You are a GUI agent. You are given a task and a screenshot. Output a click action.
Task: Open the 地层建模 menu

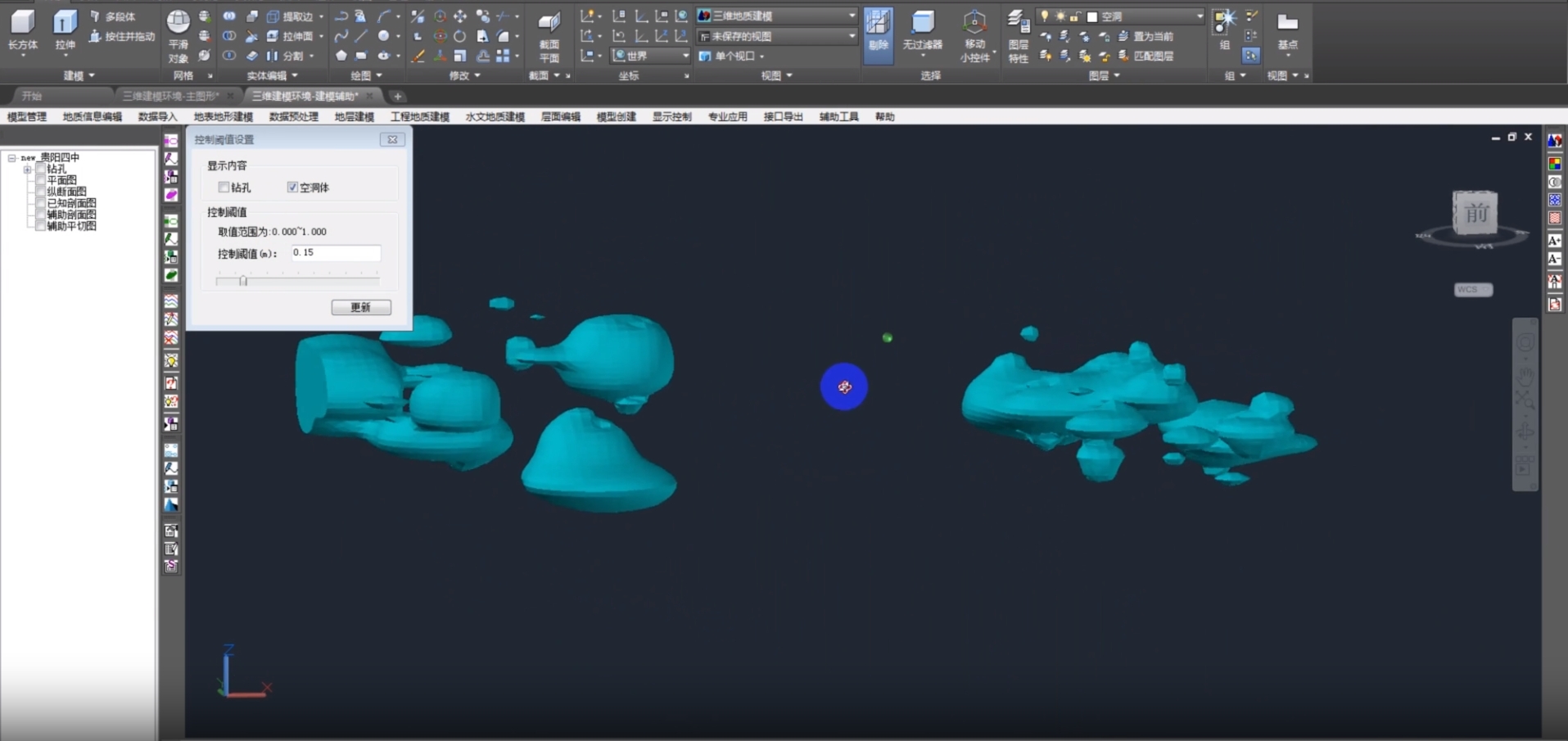point(354,117)
